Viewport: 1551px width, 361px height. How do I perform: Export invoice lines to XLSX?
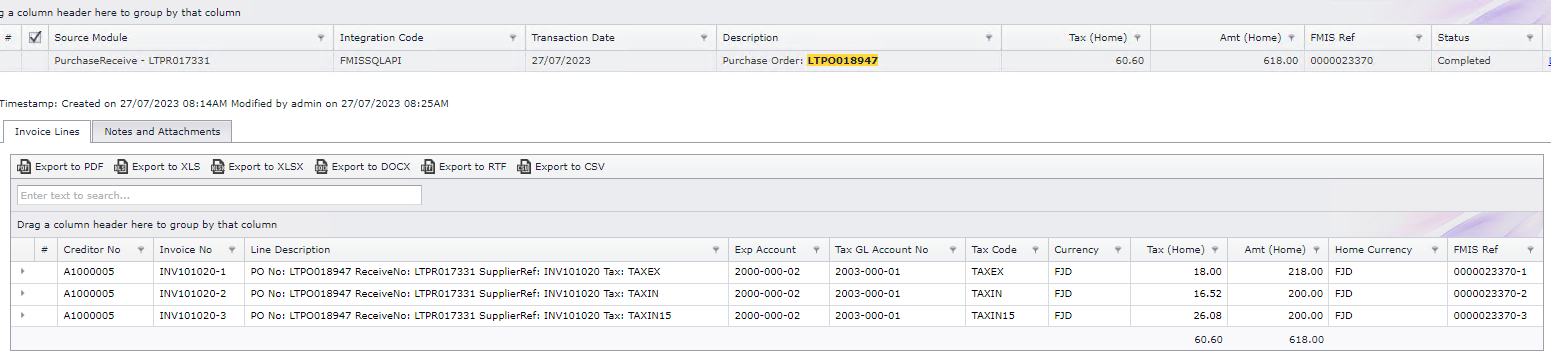click(x=257, y=166)
